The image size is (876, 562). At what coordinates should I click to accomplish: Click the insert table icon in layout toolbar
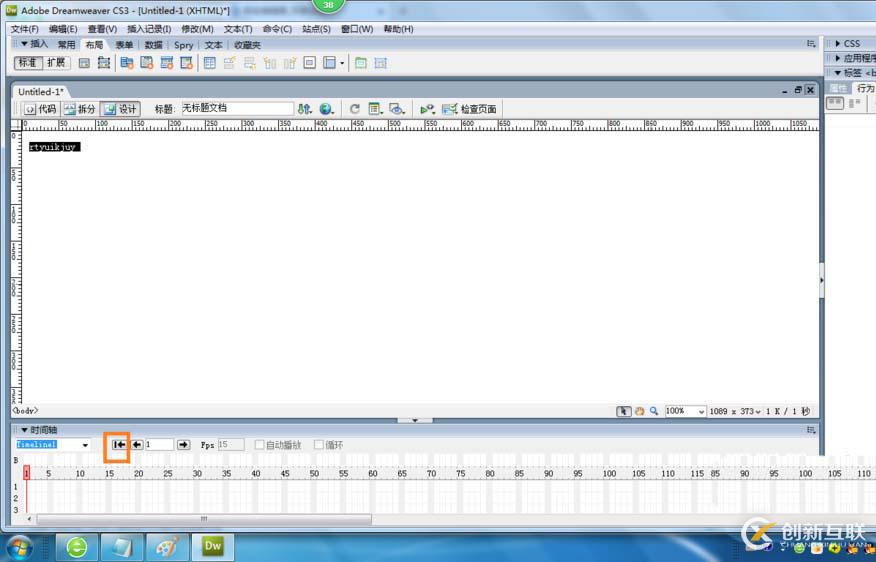point(210,63)
